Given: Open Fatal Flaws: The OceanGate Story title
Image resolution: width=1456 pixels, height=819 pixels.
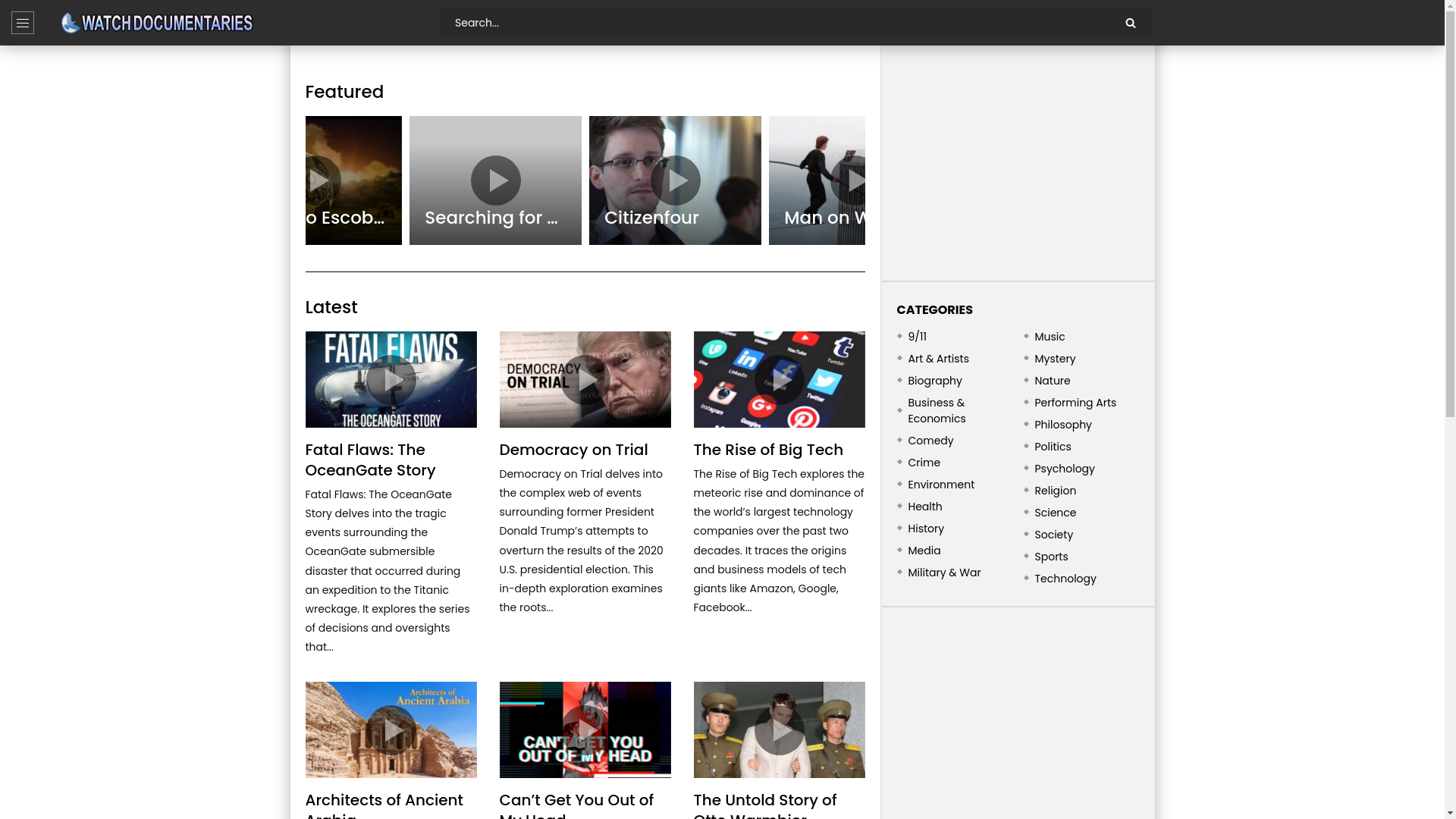Looking at the screenshot, I should click(x=371, y=460).
